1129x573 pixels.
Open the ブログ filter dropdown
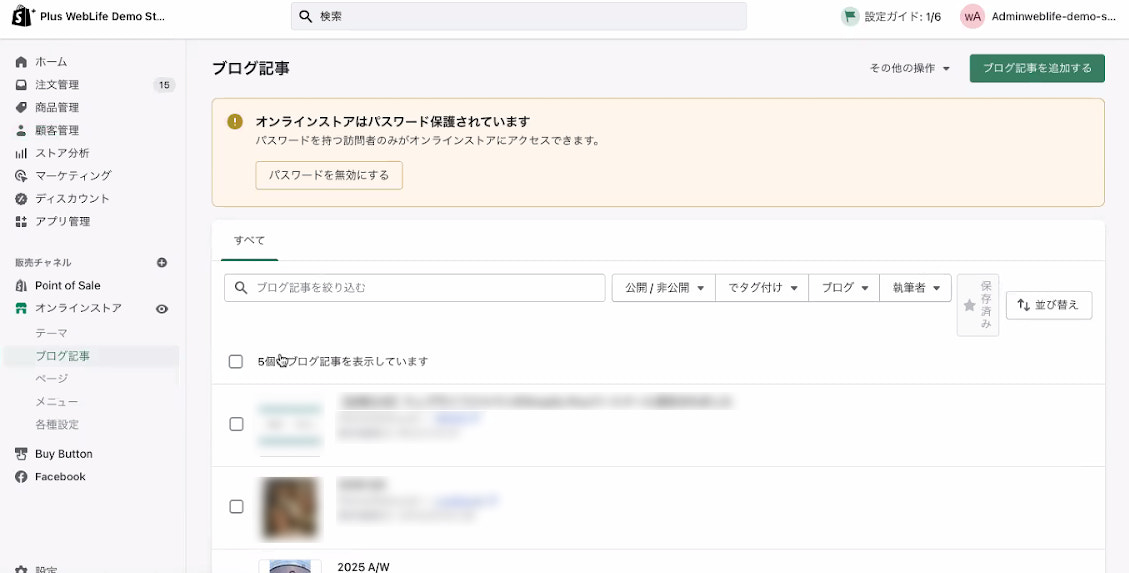pyautogui.click(x=845, y=288)
